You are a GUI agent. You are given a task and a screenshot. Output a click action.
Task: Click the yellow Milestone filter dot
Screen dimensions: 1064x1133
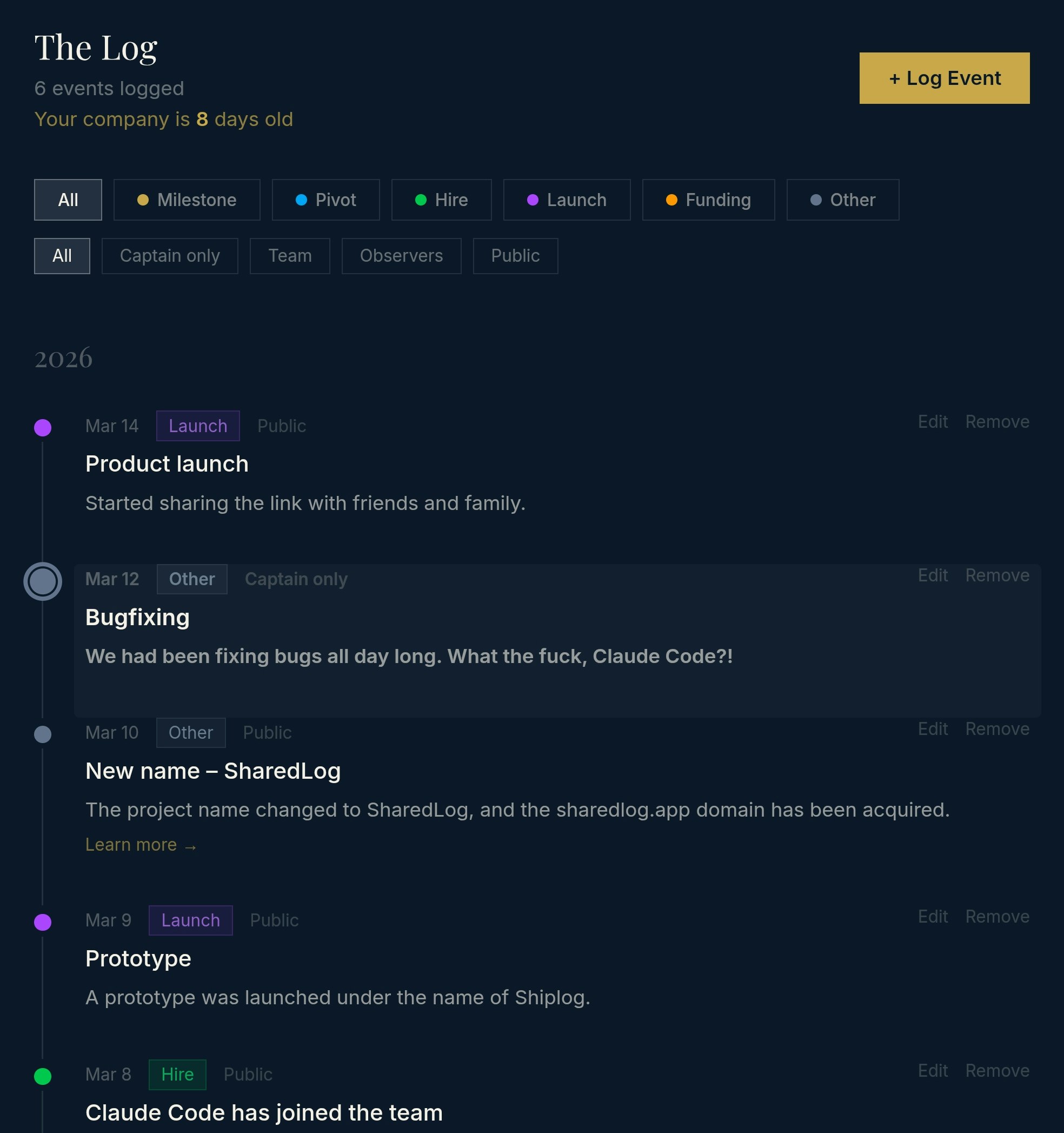click(x=143, y=200)
